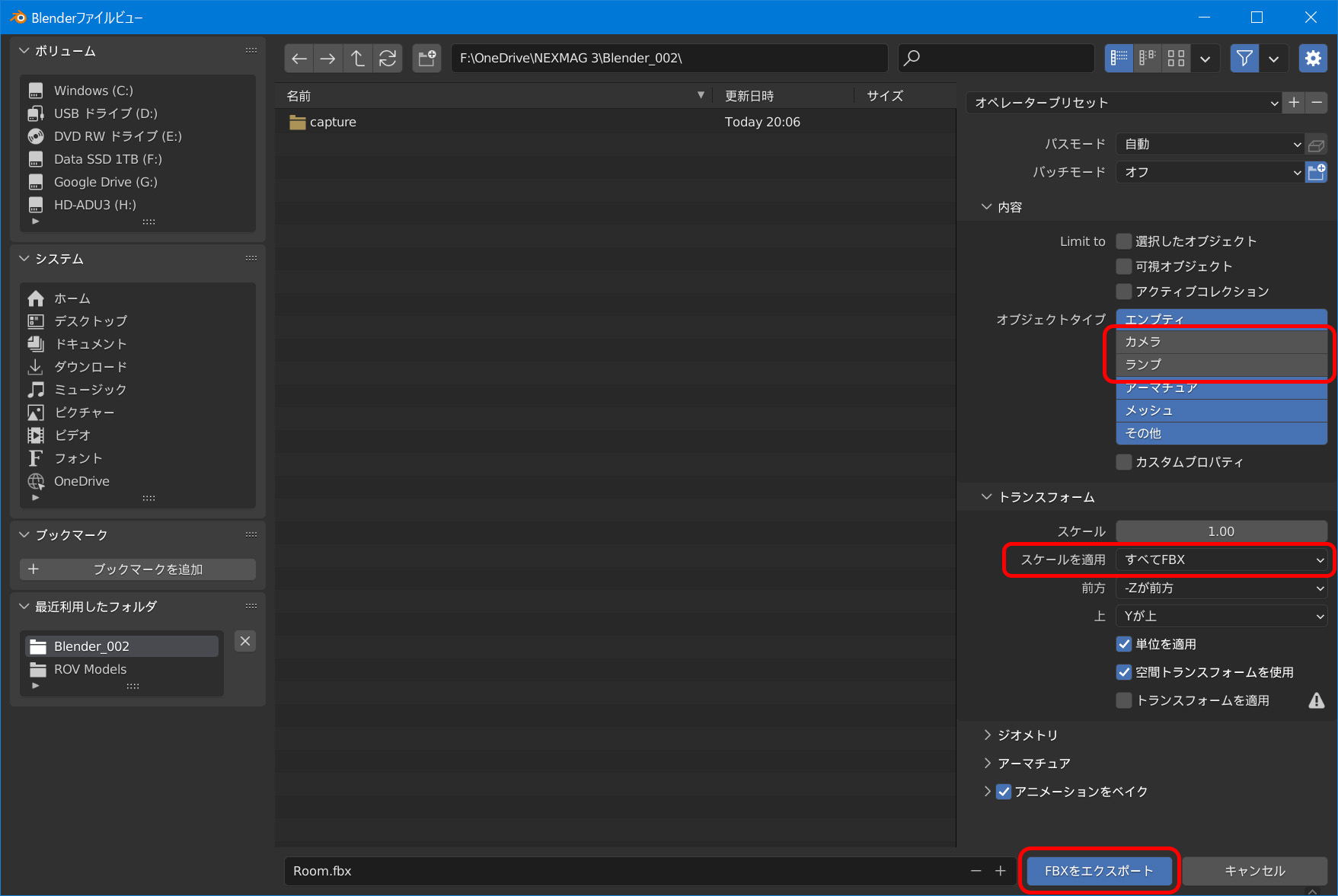Enable Limit to selected objects checkbox
Screen dimensions: 1338x896
point(1124,241)
